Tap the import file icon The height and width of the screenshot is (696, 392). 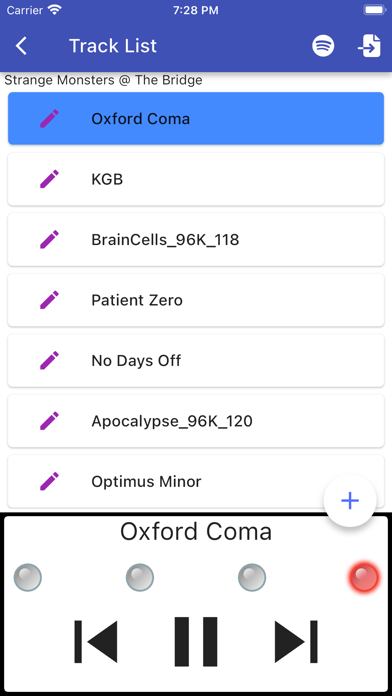pos(370,46)
